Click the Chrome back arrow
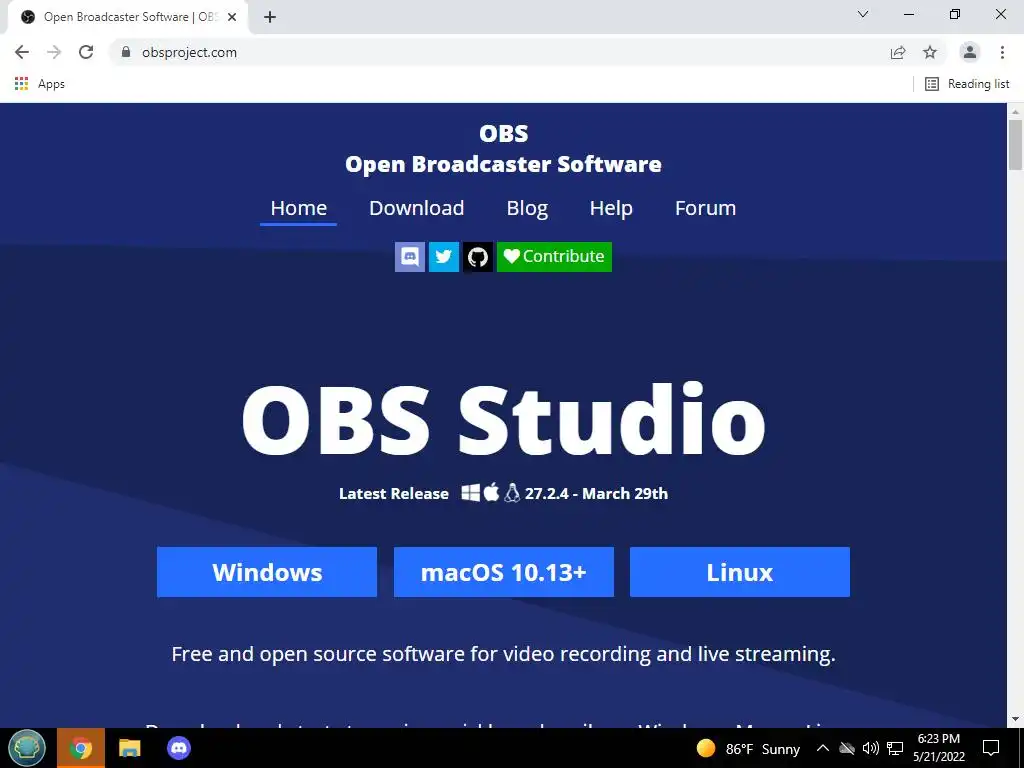1024x768 pixels. tap(22, 52)
